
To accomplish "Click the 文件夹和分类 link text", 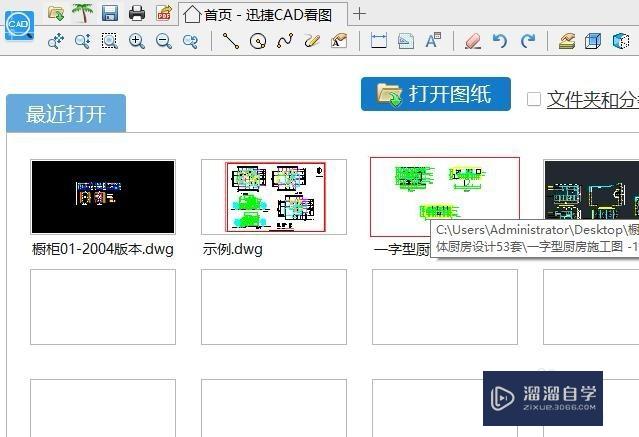I will pos(593,99).
